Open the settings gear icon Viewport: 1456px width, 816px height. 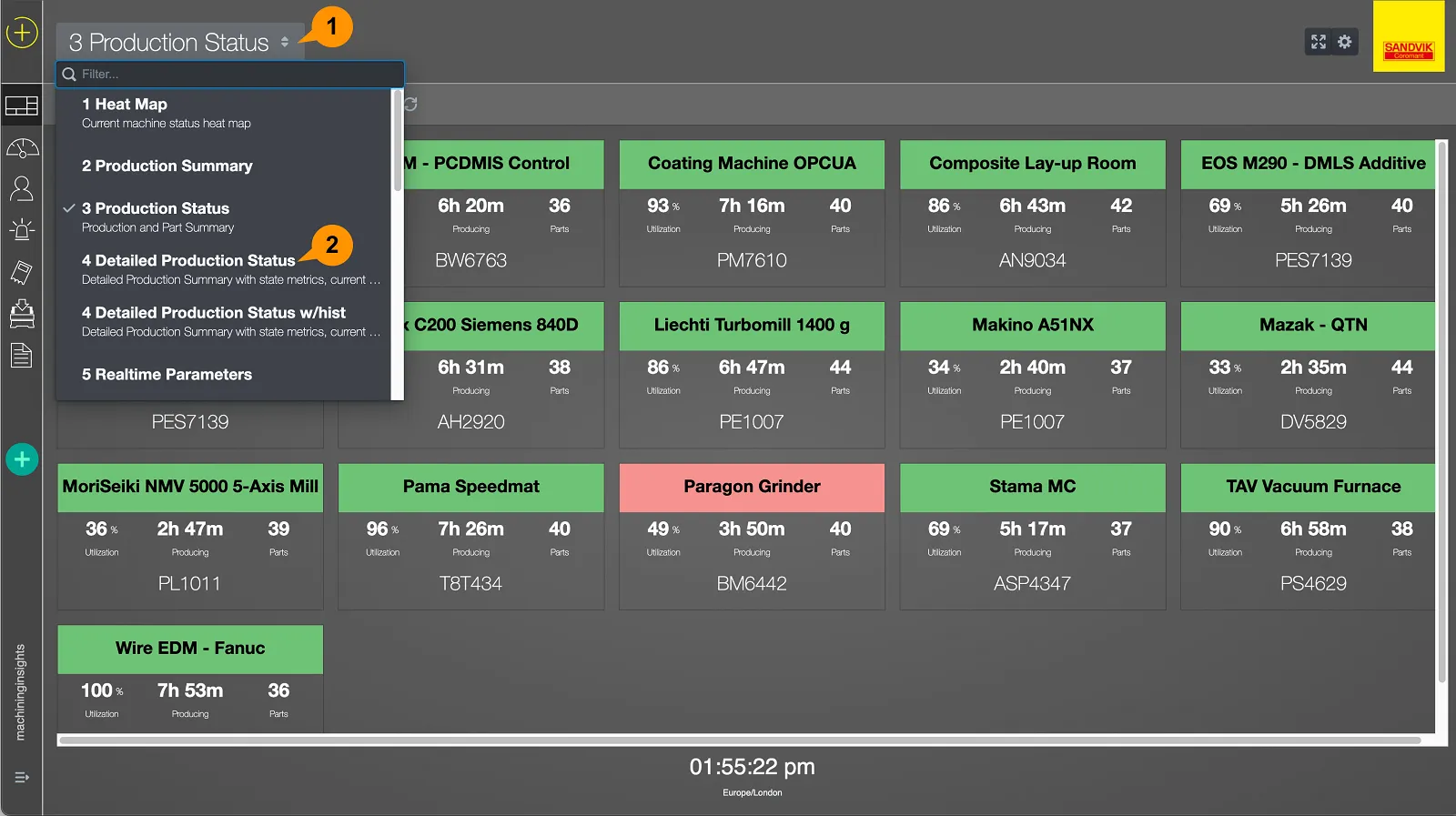click(1345, 41)
